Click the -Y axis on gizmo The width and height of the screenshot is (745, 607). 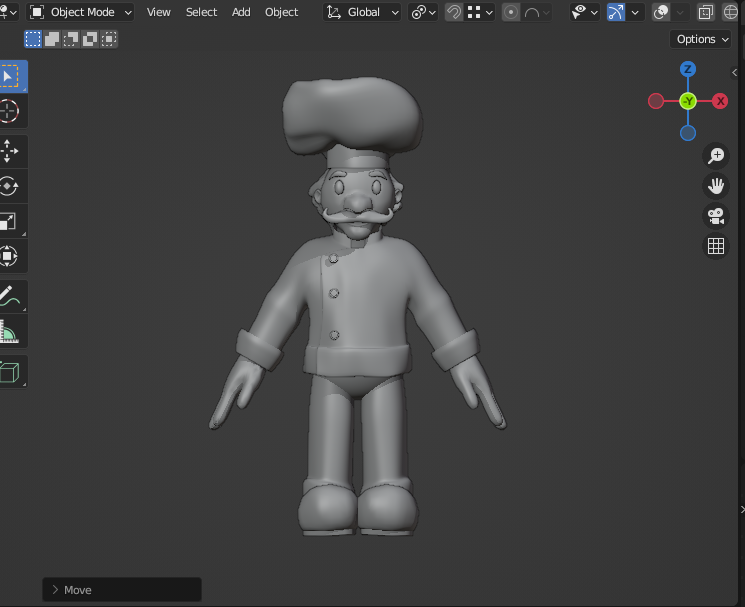point(688,101)
